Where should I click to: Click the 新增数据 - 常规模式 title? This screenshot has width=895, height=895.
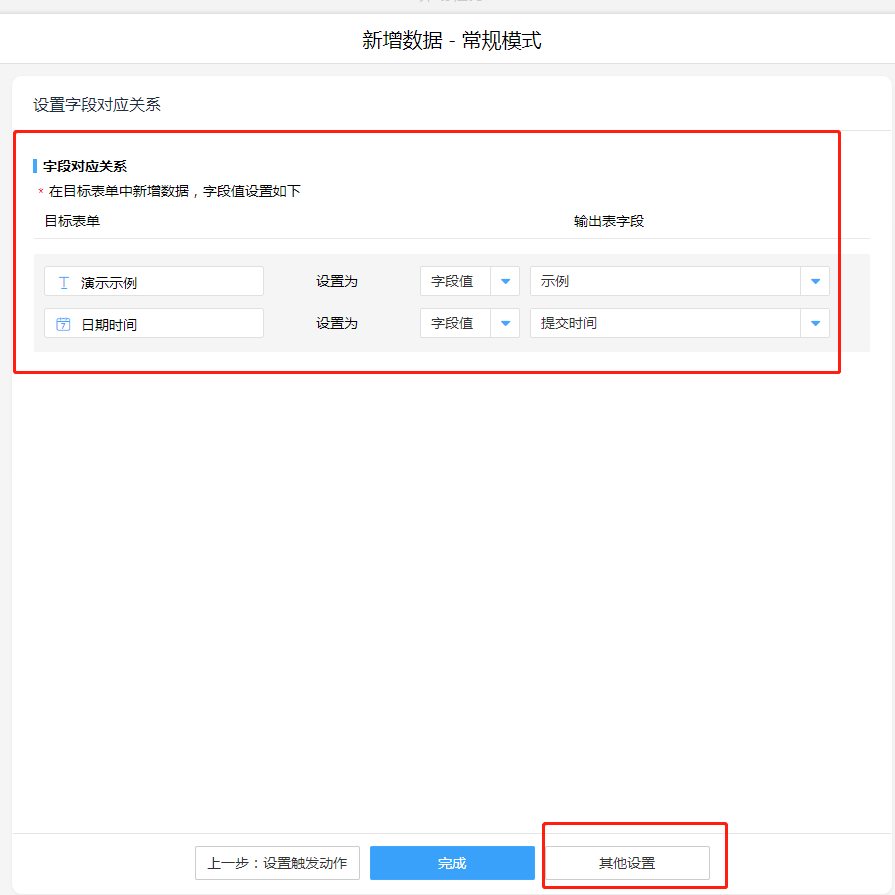pyautogui.click(x=452, y=41)
